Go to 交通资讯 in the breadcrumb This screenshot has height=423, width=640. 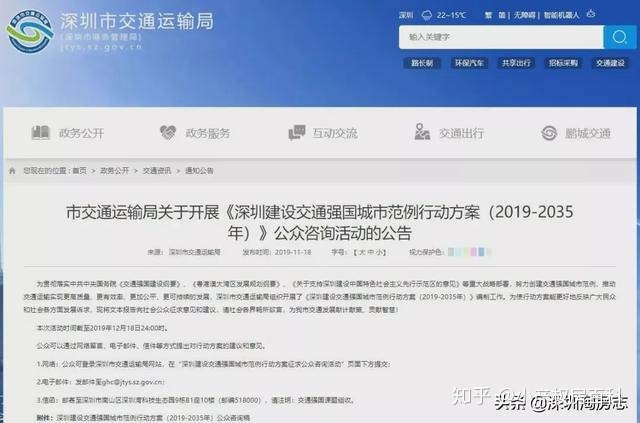(x=157, y=171)
